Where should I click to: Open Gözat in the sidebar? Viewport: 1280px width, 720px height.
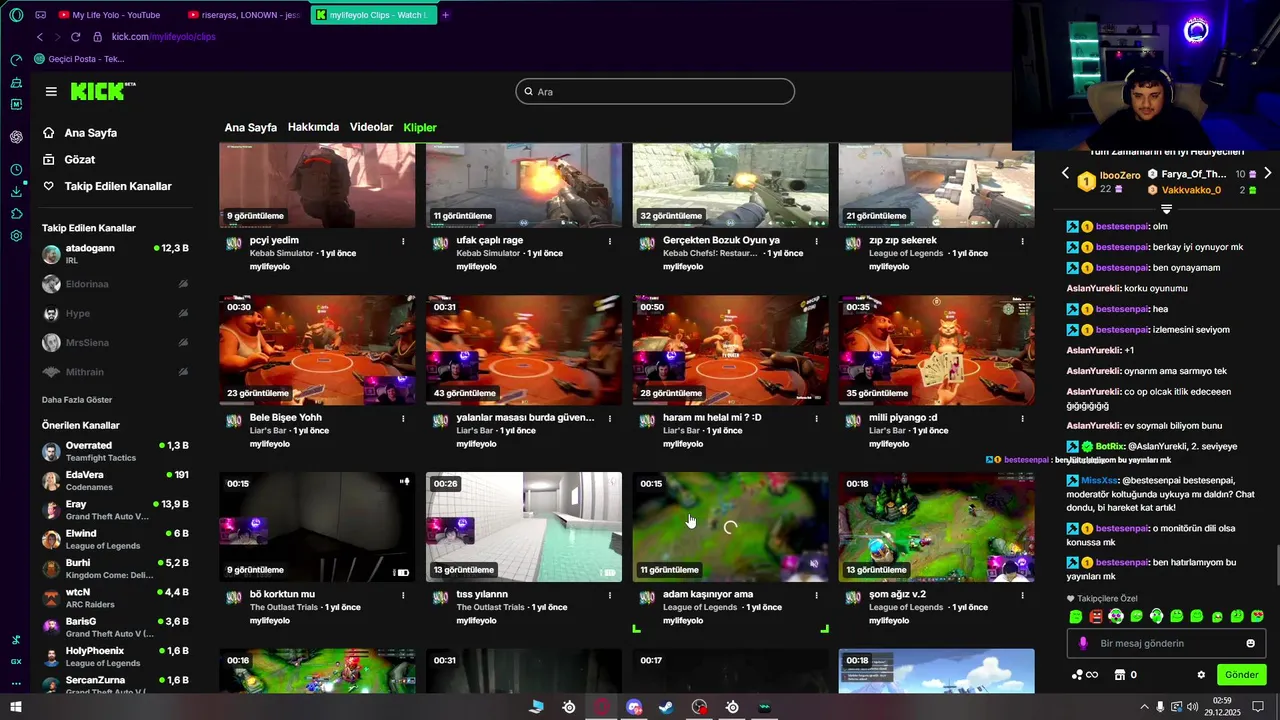pos(69,160)
